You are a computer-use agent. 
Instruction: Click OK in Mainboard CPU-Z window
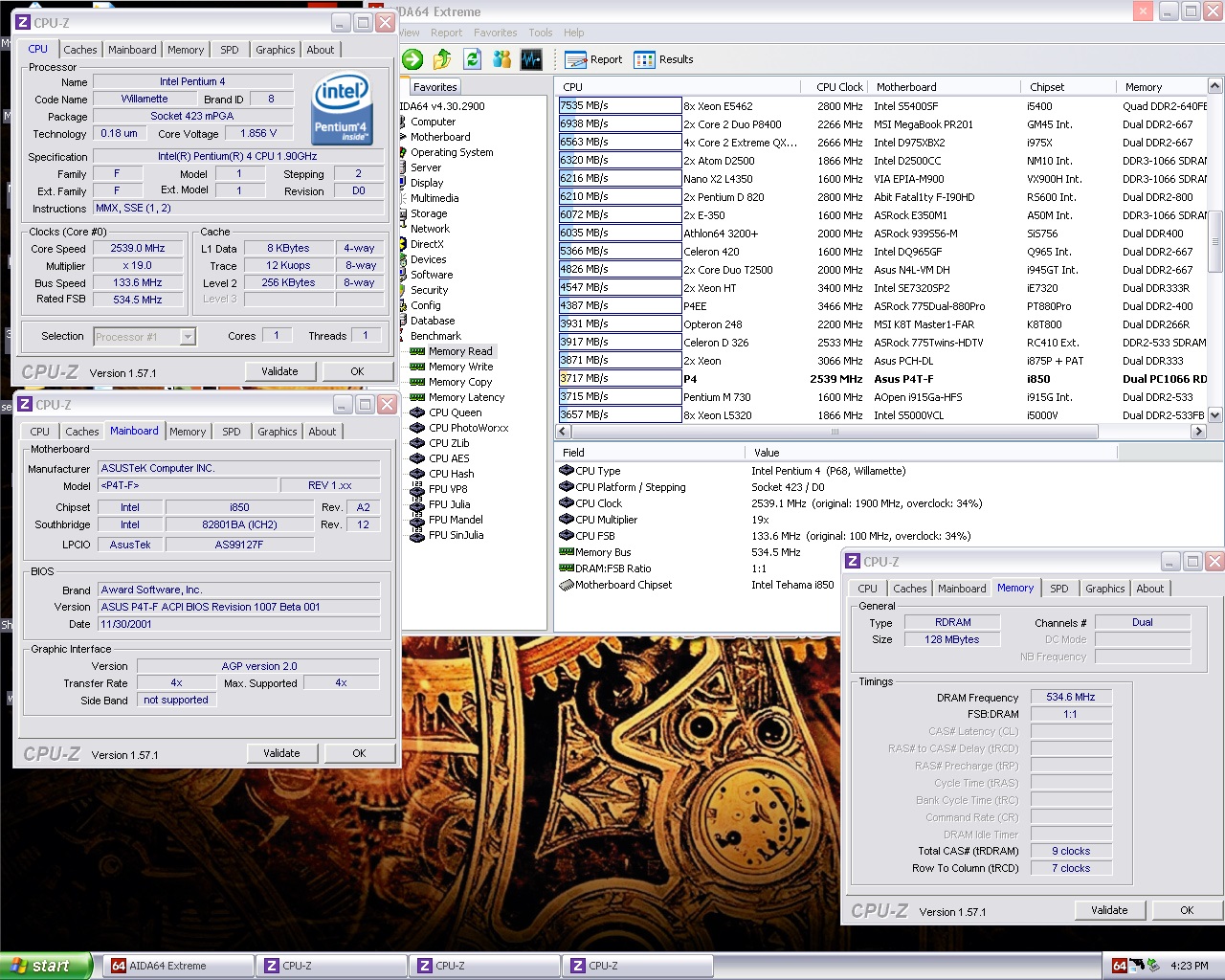click(359, 753)
